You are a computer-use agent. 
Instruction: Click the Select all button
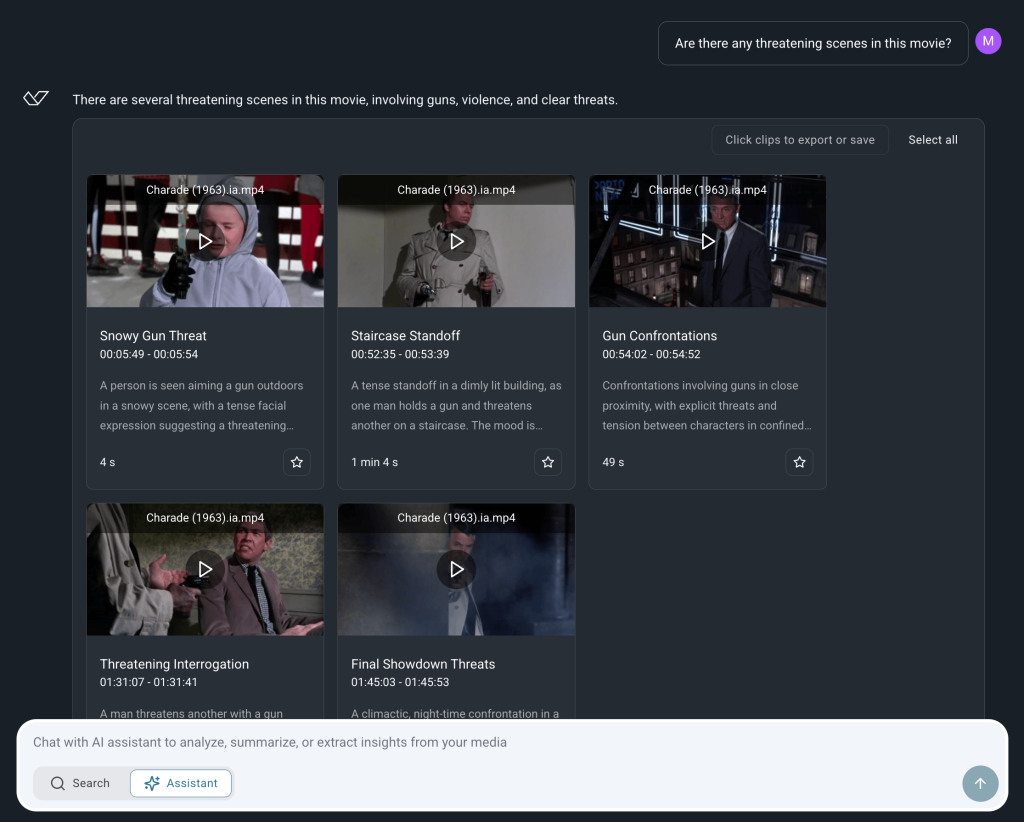tap(933, 140)
